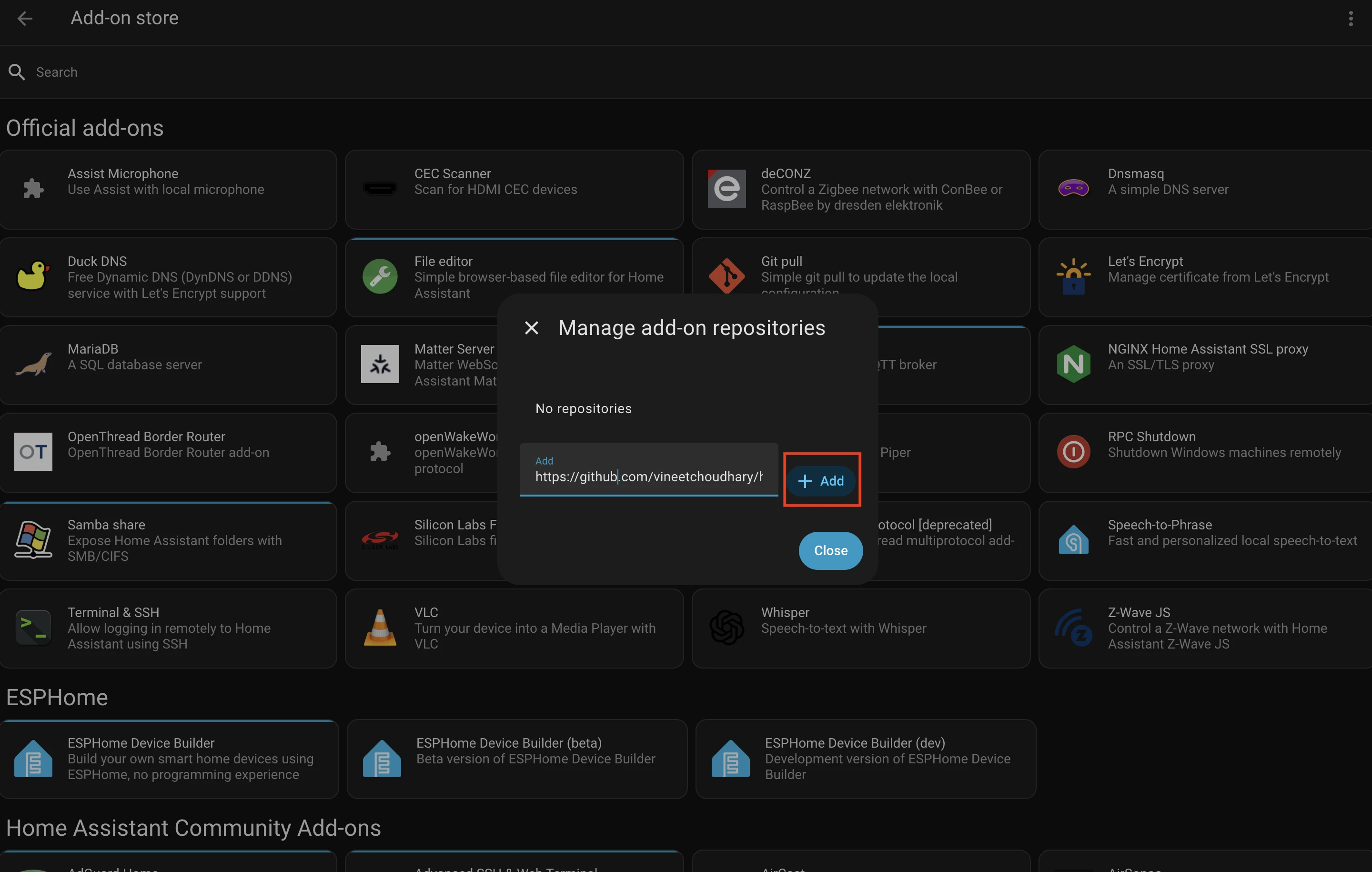Open the OpenThread Border Router title
Screen dimensions: 1372x872
[x=146, y=436]
